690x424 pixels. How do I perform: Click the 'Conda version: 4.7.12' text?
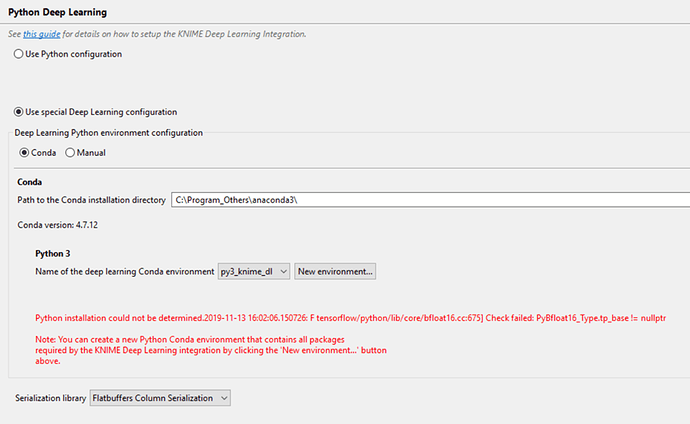point(58,225)
